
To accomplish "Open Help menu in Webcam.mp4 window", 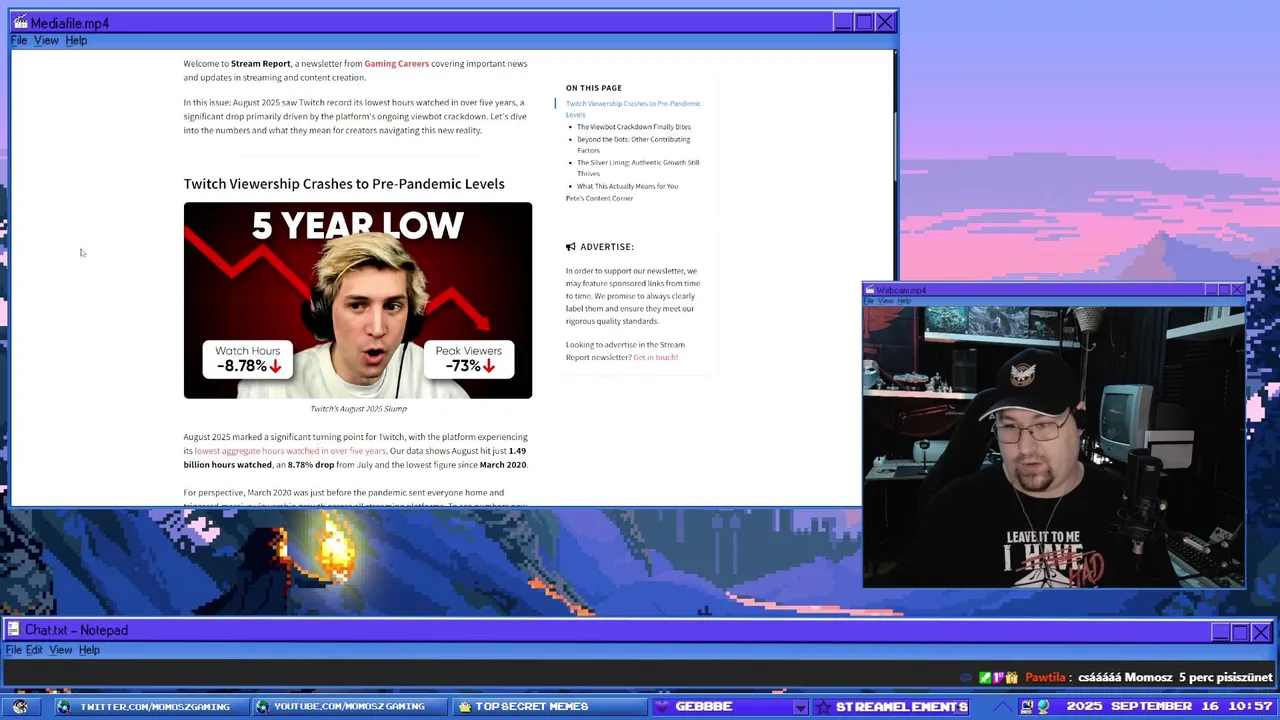I will pos(904,301).
